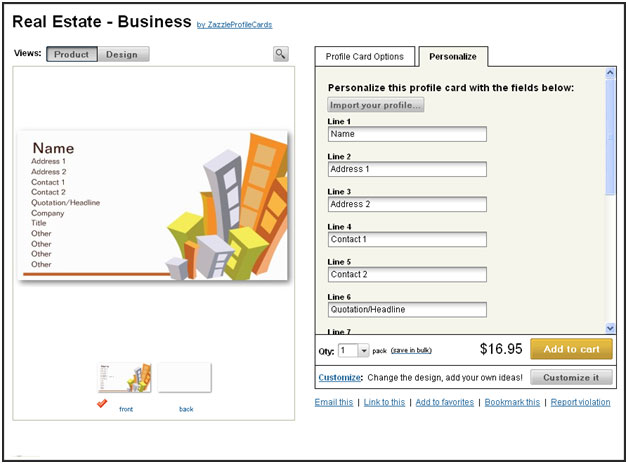Click the Line 1 Name input field
628x464 pixels.
point(407,134)
